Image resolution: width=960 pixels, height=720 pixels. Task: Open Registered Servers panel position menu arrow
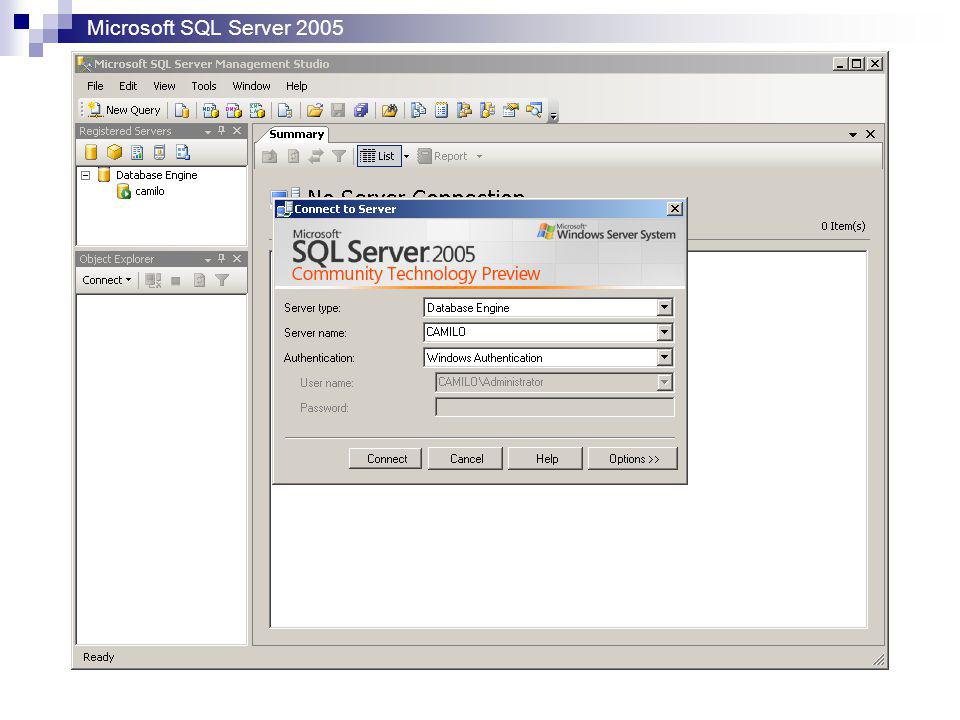(208, 132)
